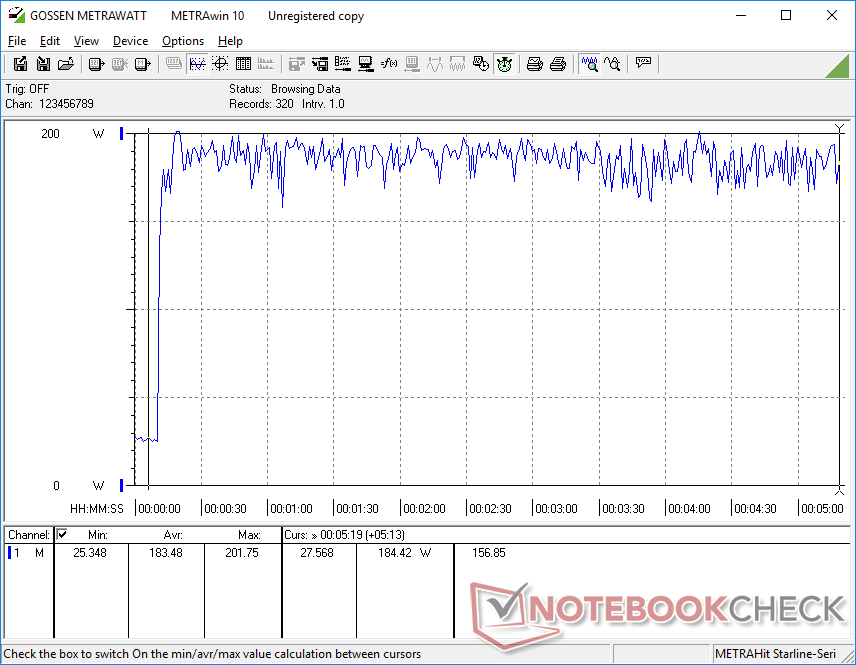
Task: Click the grayed multimeter stop-transfer icon
Action: [120, 64]
